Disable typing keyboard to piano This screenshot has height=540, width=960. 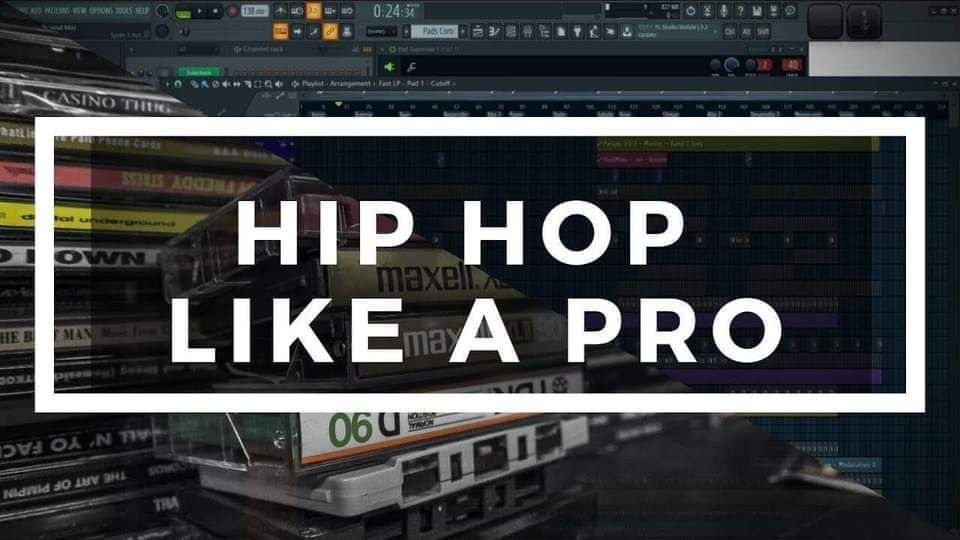(x=280, y=31)
